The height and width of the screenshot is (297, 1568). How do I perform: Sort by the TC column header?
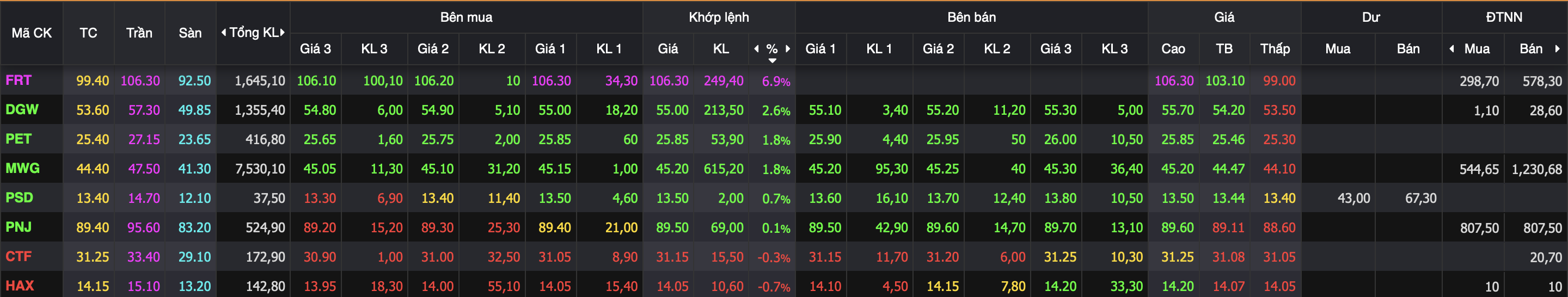pos(88,33)
